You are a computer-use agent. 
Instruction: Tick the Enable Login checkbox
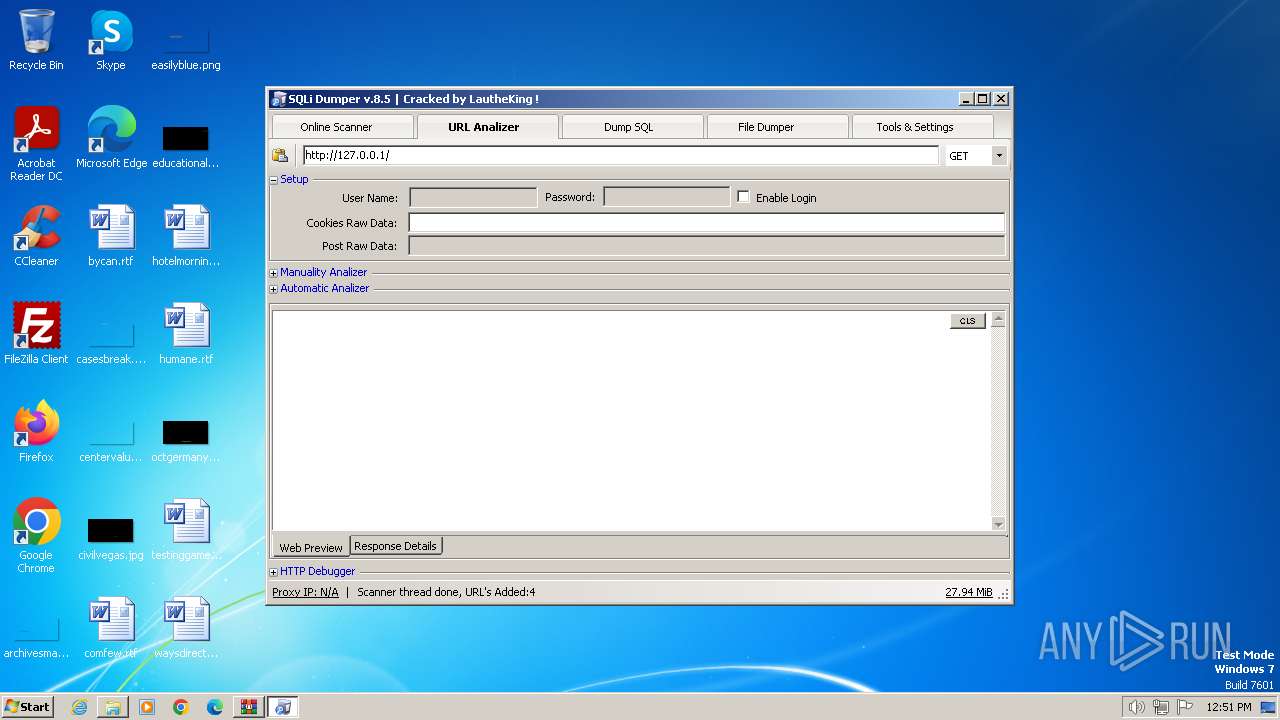click(x=743, y=197)
